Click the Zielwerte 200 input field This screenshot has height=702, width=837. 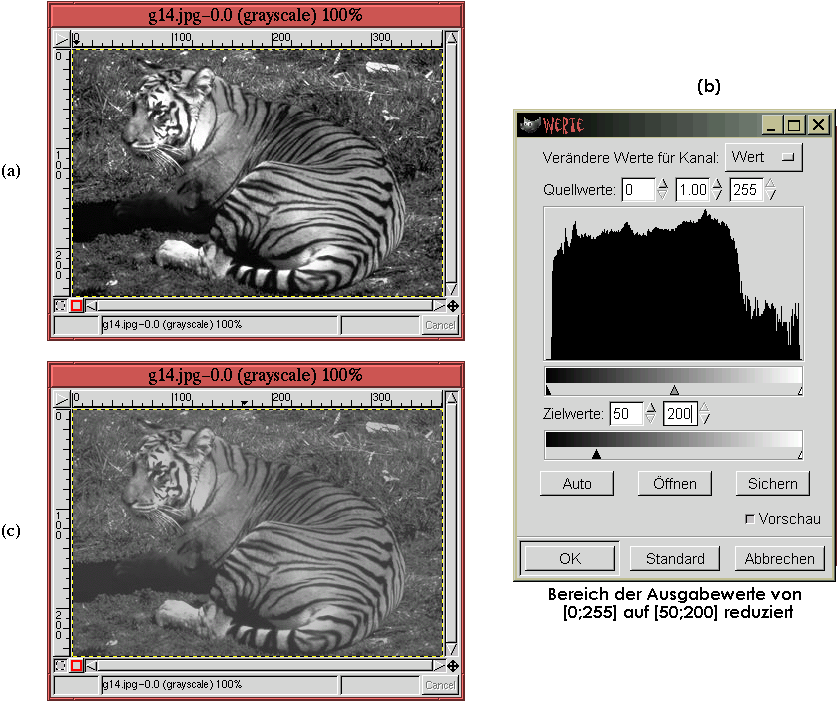[x=679, y=413]
